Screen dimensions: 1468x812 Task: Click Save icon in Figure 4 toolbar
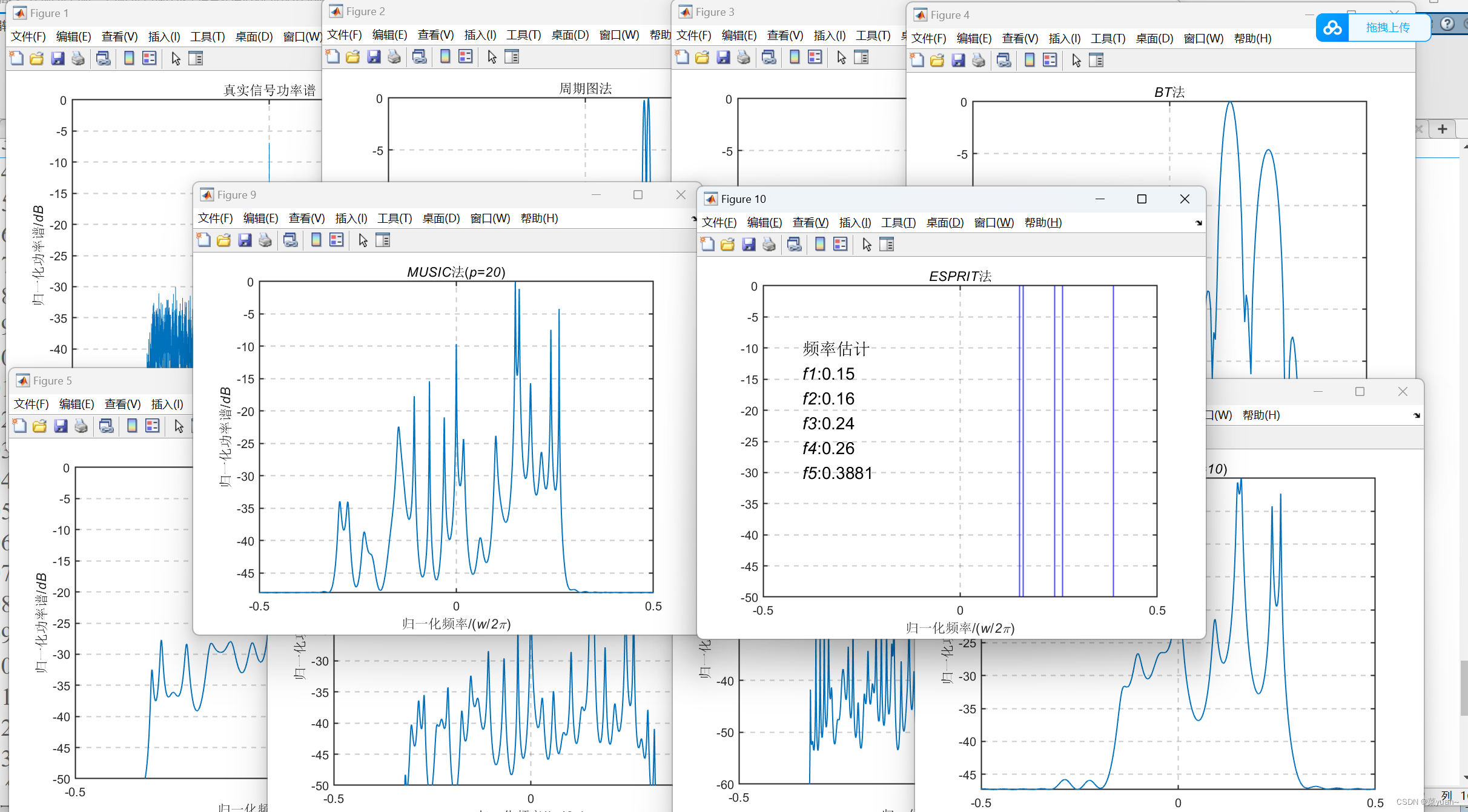(x=958, y=61)
